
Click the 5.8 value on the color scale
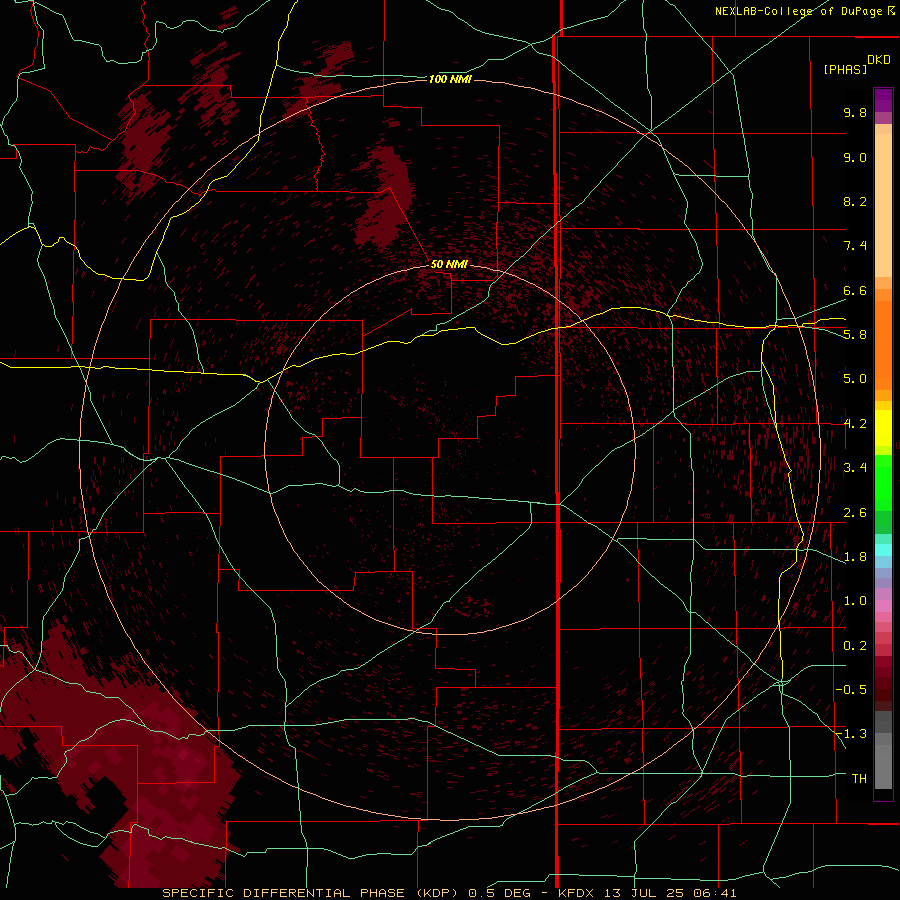point(855,335)
